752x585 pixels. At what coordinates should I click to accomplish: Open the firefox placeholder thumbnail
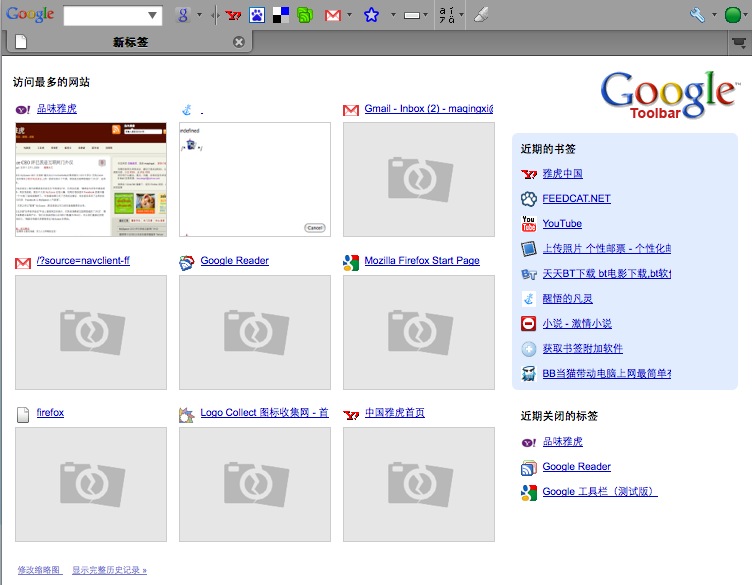(91, 484)
